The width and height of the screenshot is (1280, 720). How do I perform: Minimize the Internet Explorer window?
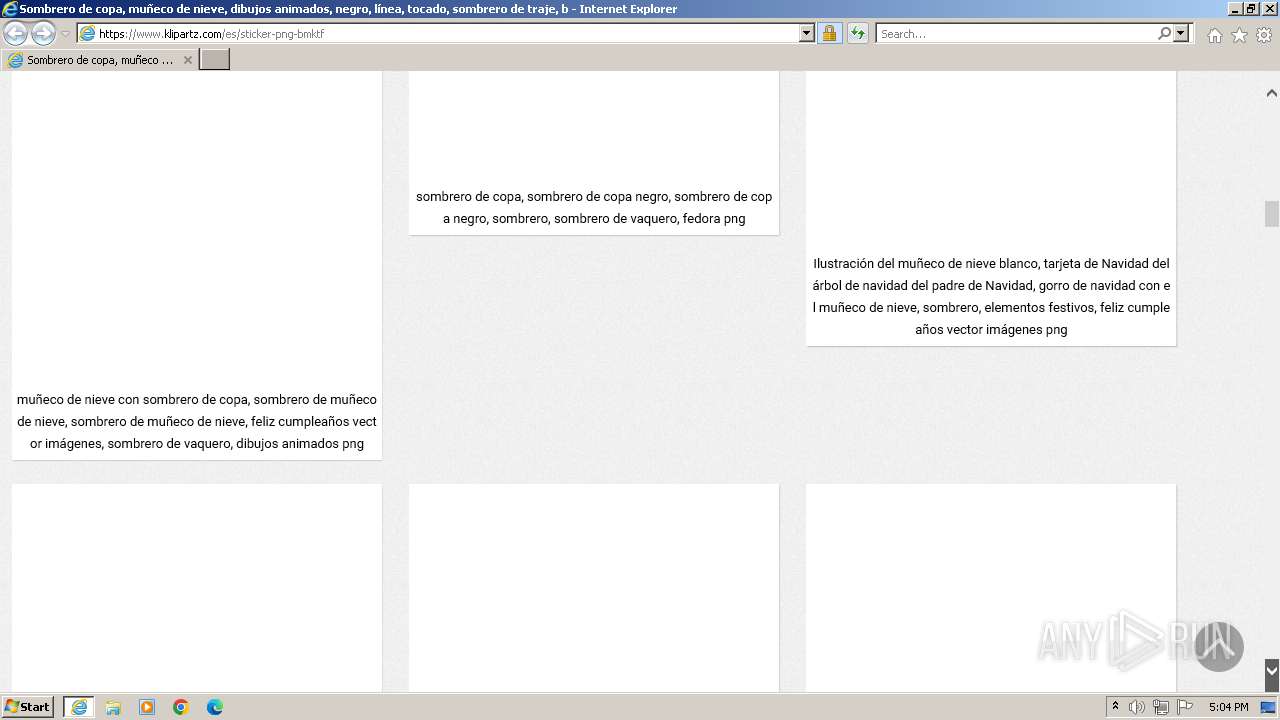[1234, 9]
